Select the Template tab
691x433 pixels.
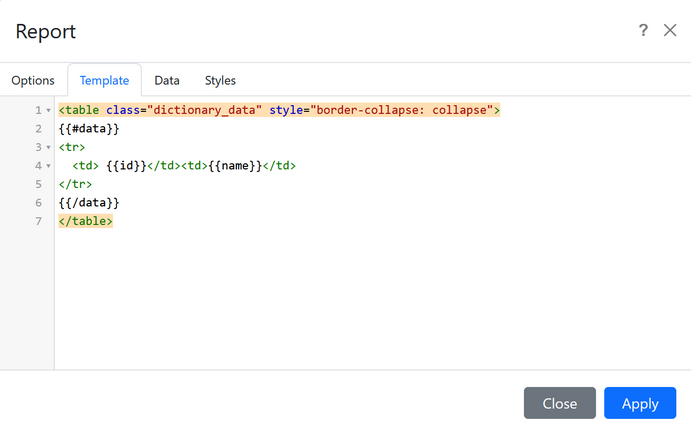click(x=104, y=80)
